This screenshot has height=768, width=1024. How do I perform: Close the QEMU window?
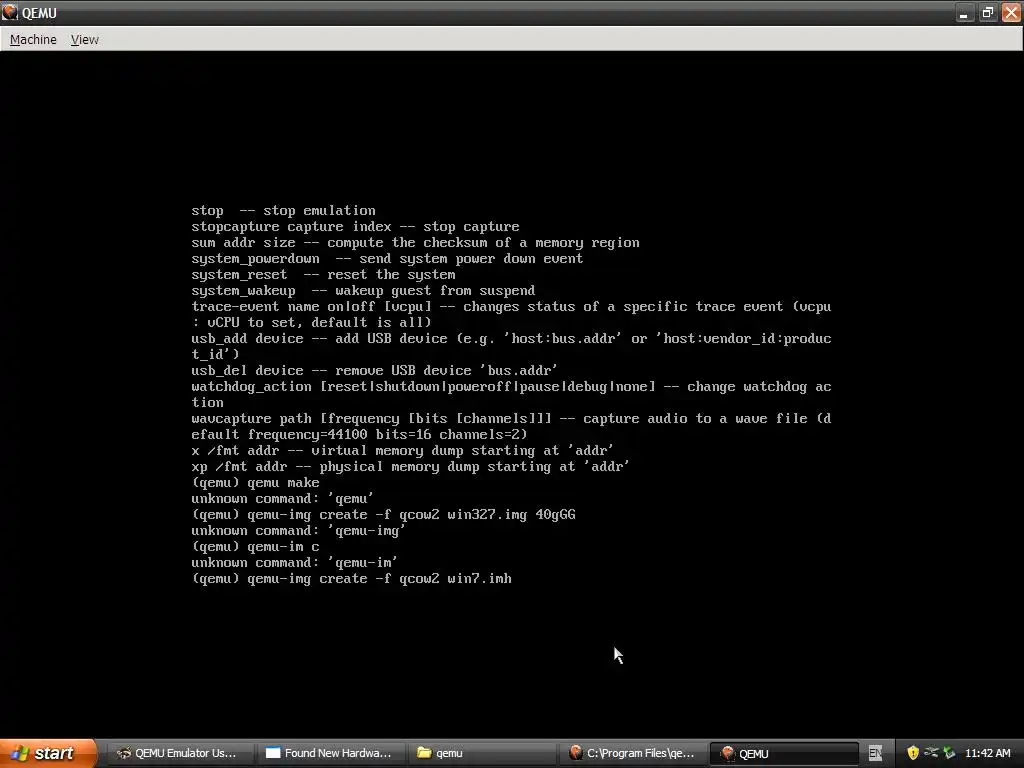[1011, 13]
